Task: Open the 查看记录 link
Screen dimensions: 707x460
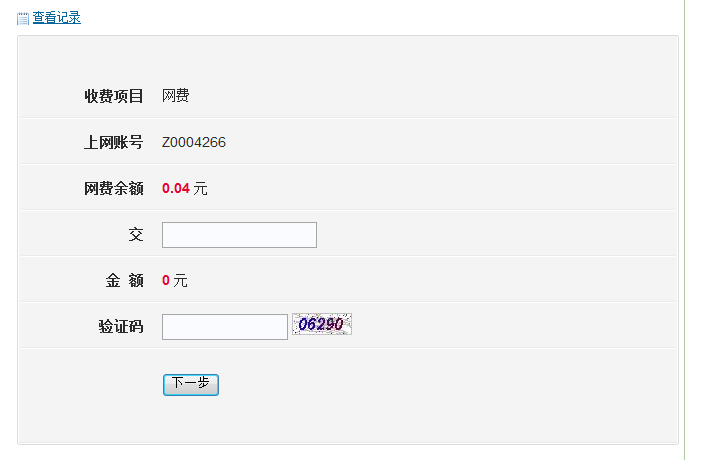Action: click(x=56, y=18)
